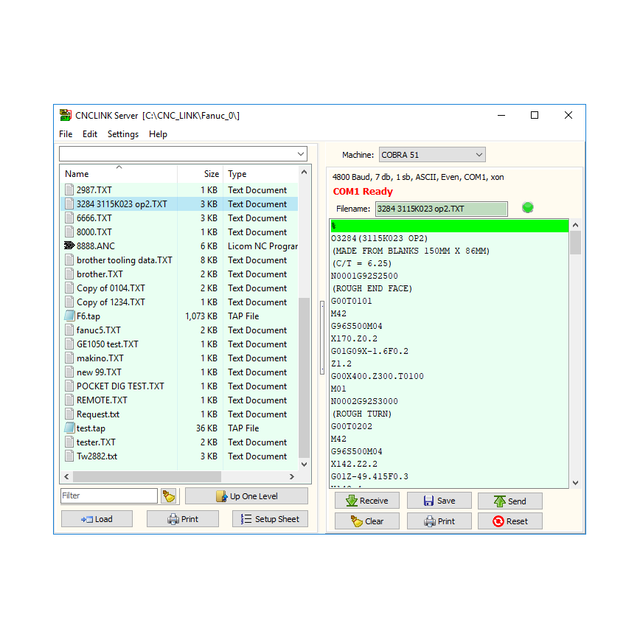Click Print button under program viewer
This screenshot has width=640, height=640.
tap(439, 521)
